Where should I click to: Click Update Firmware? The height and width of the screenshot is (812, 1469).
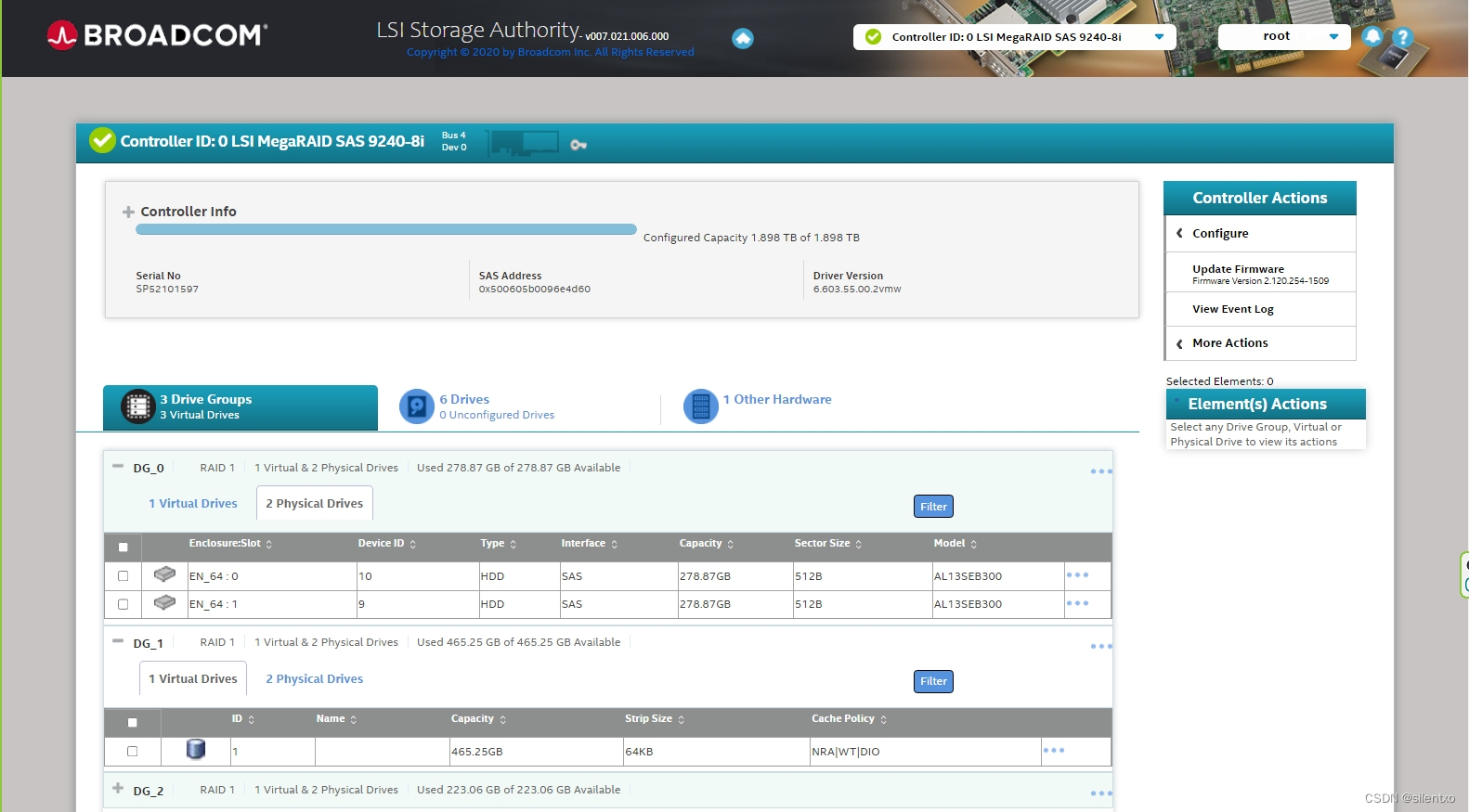point(1260,273)
